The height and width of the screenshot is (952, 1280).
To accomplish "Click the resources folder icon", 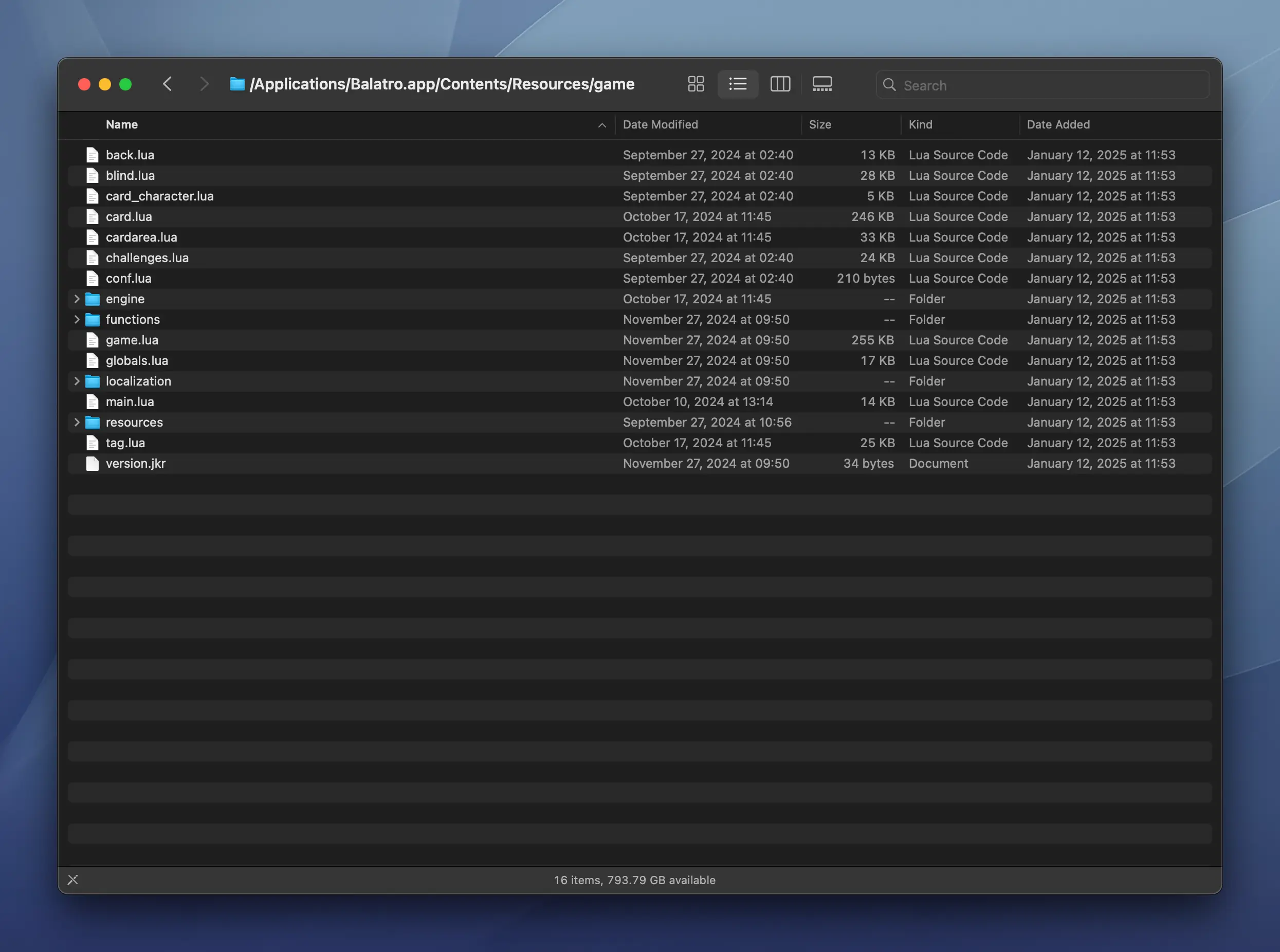I will pos(92,423).
